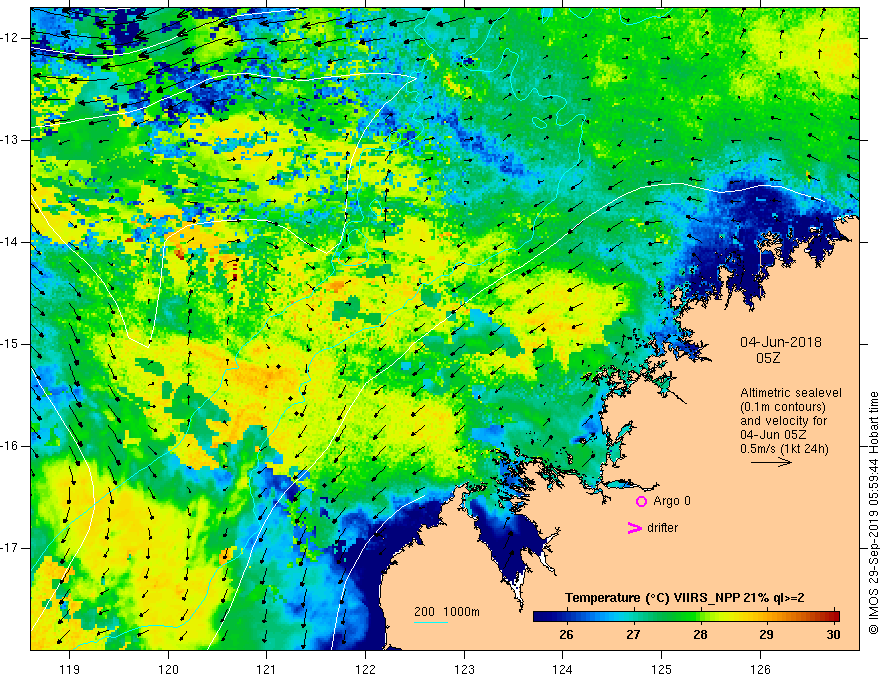Click the dark red 30° end of colorbar
Viewport: 880px width, 680px height.
(835, 617)
